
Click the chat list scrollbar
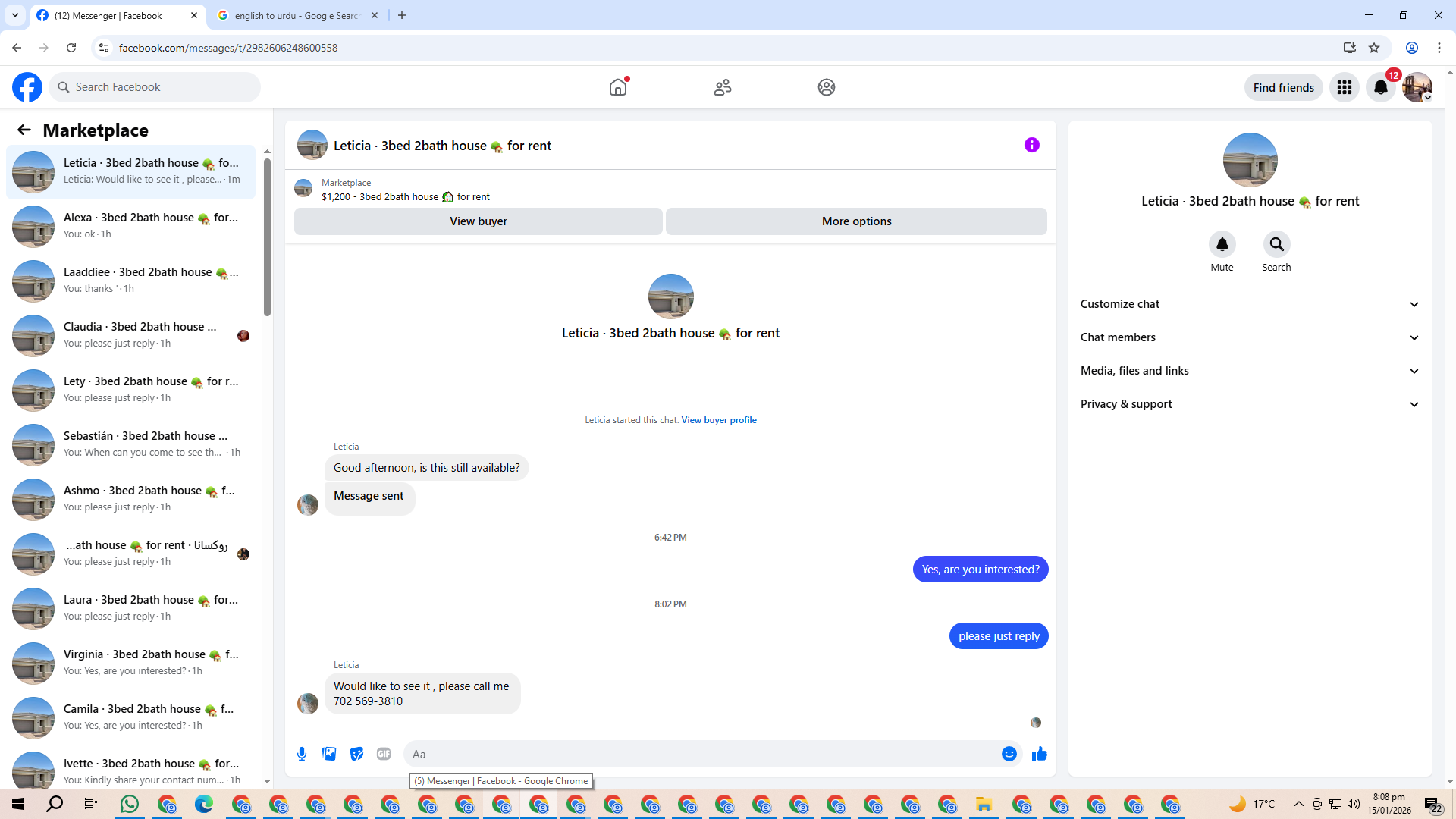coord(267,237)
